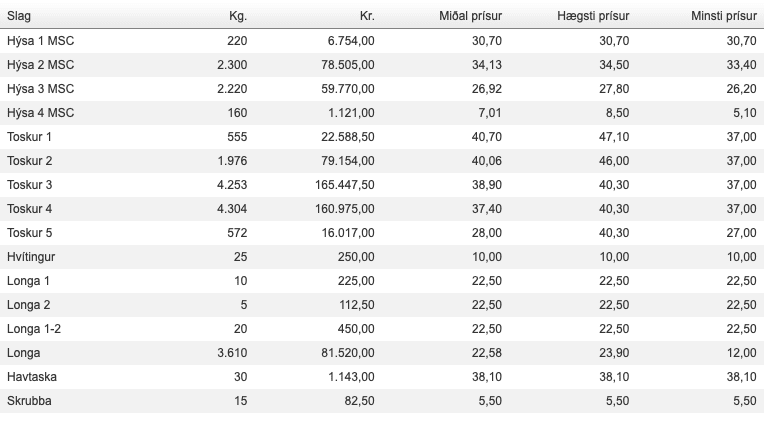Click the Longa 1-2 row label

click(x=35, y=328)
